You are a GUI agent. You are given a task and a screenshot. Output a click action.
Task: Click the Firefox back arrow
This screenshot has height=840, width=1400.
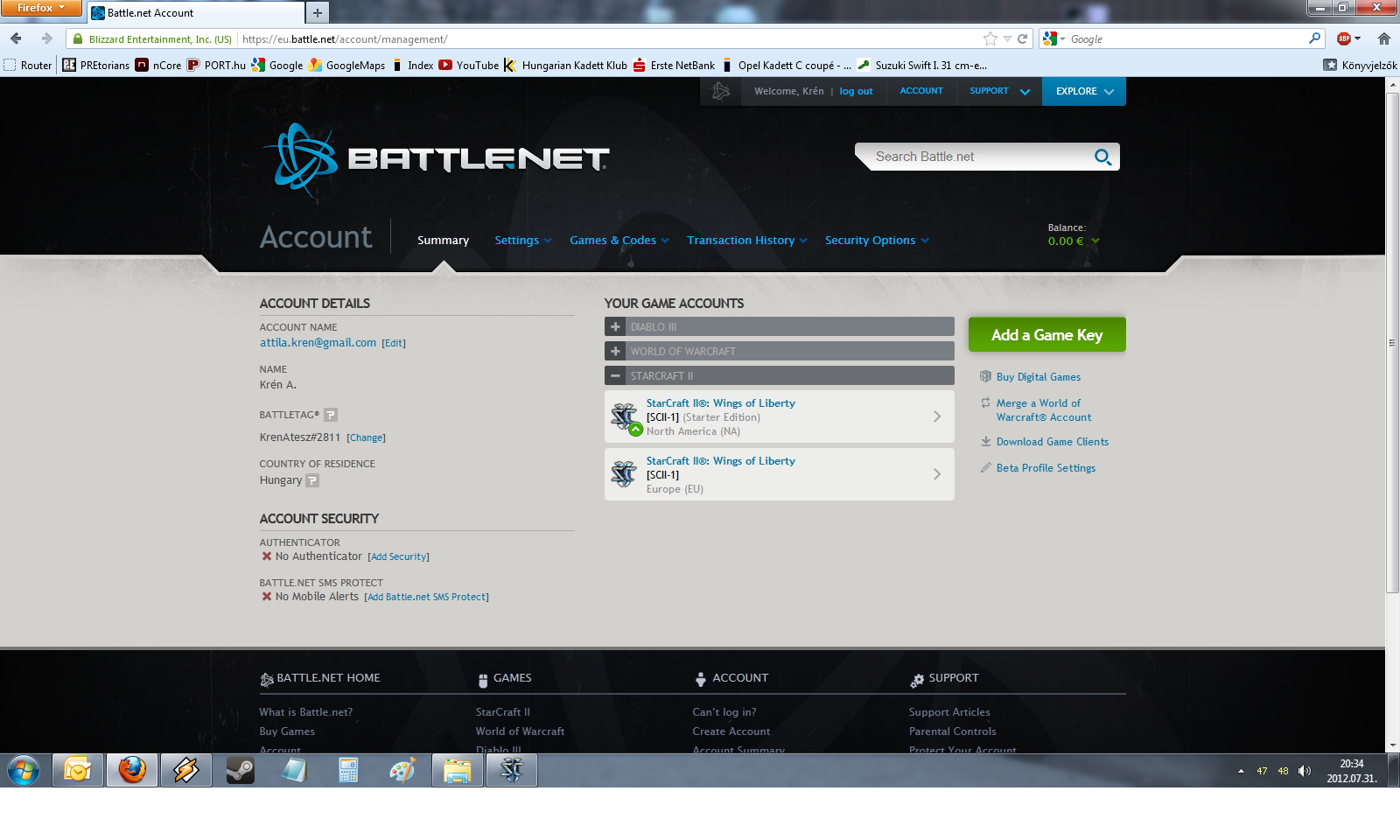coord(16,38)
